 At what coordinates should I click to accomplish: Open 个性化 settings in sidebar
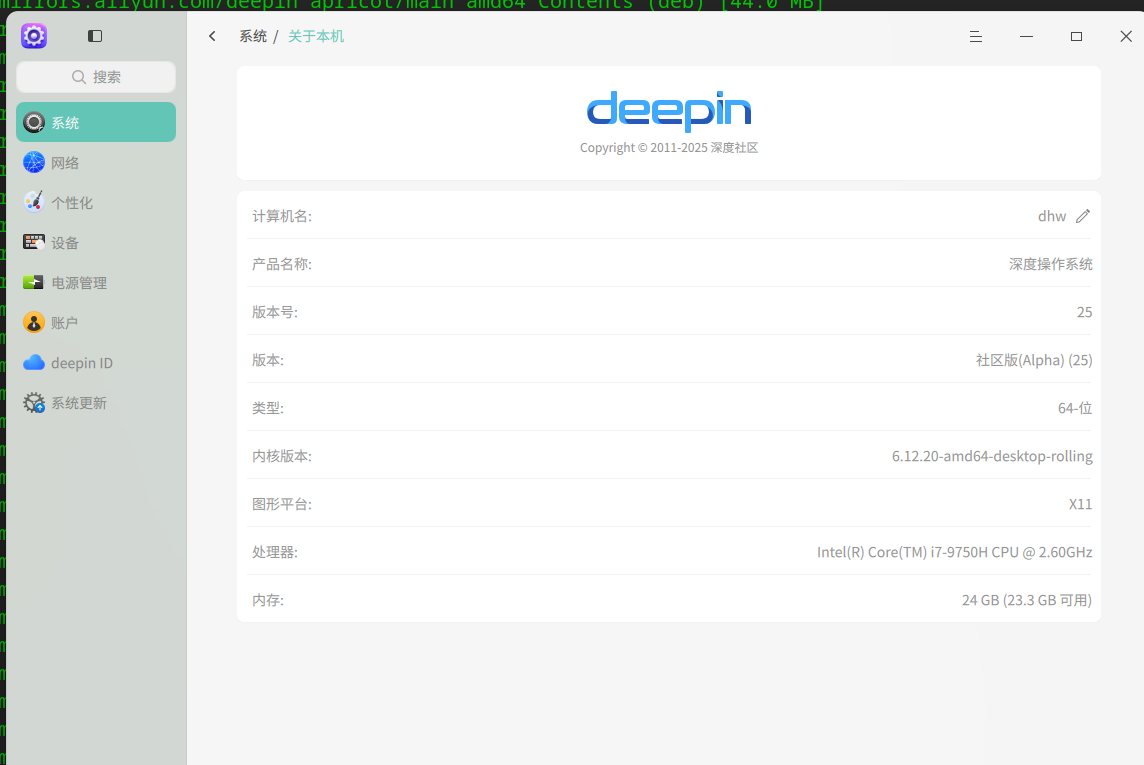click(x=96, y=202)
